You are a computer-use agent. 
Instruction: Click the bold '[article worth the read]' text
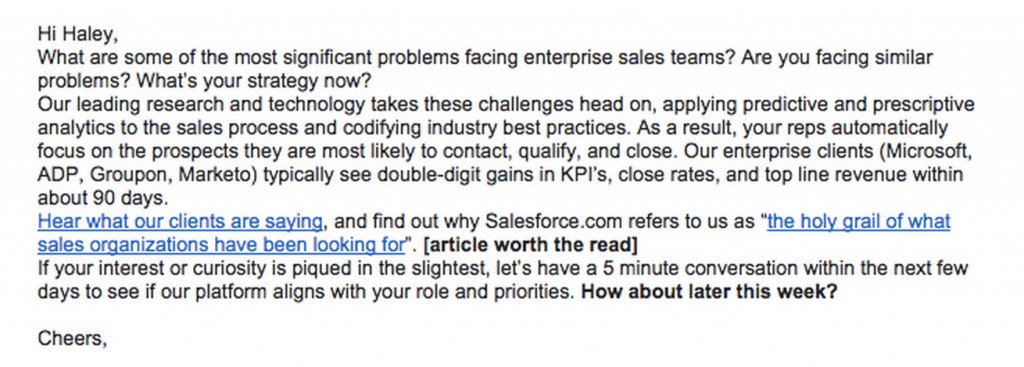pyautogui.click(x=530, y=246)
